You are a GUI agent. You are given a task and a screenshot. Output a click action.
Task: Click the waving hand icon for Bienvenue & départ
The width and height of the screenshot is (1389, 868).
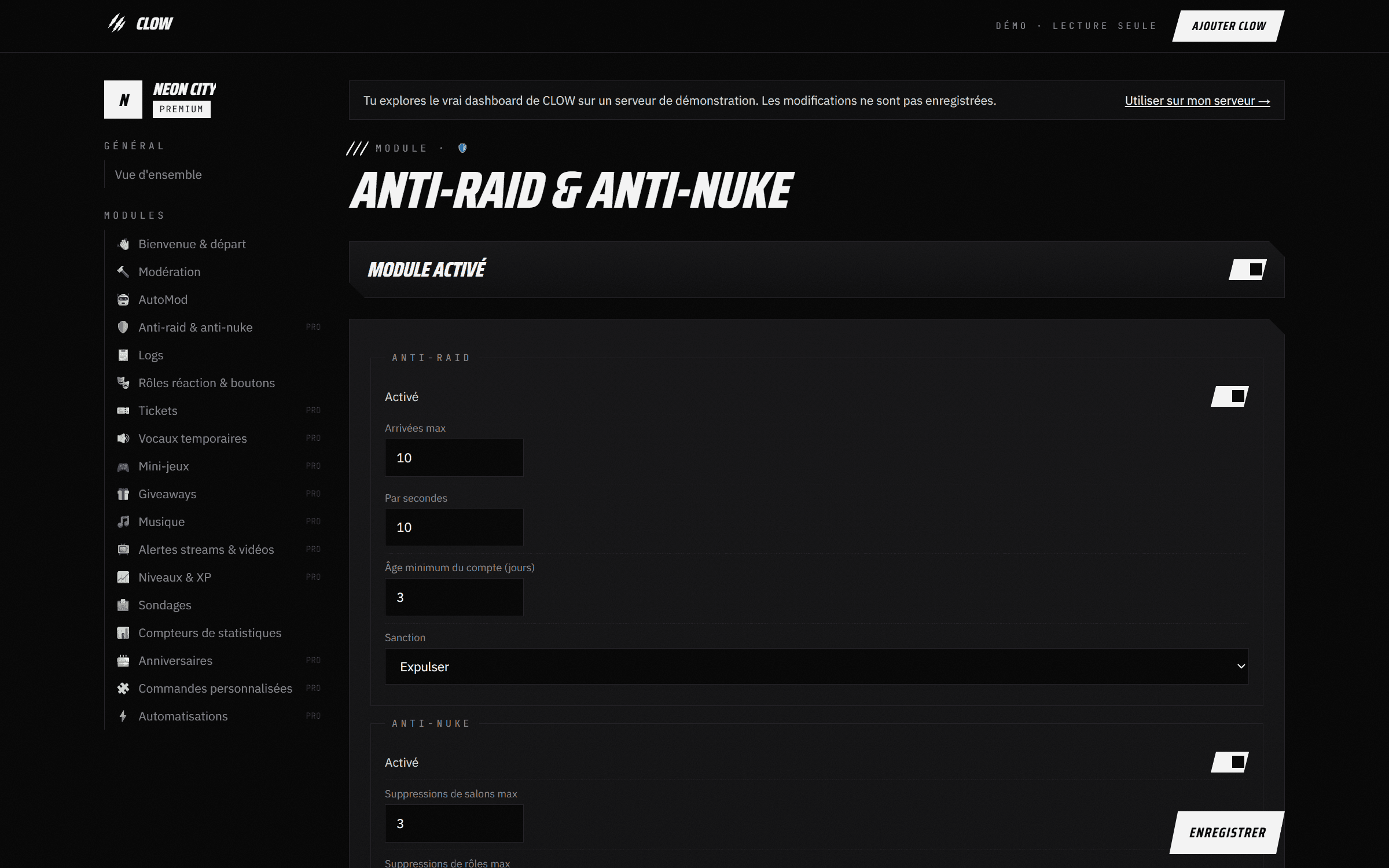(123, 244)
